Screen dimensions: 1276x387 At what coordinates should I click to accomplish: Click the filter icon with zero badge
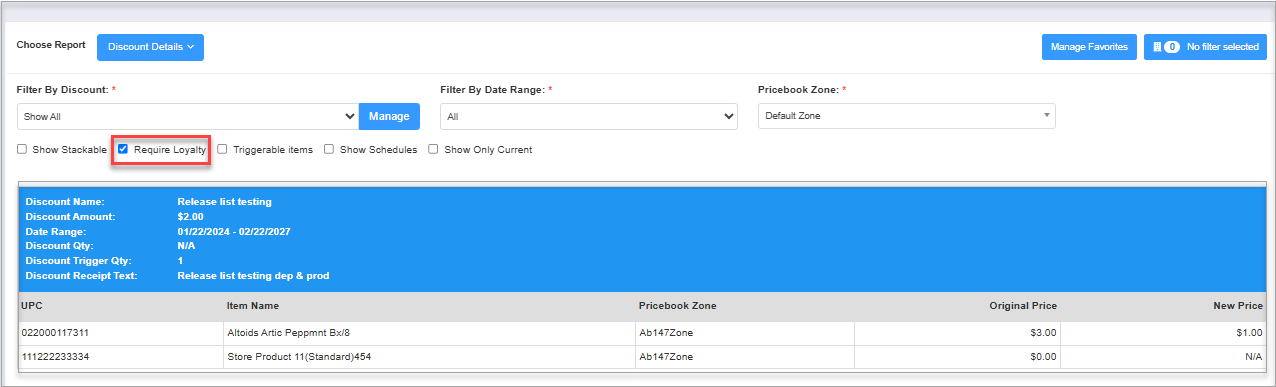click(1166, 47)
